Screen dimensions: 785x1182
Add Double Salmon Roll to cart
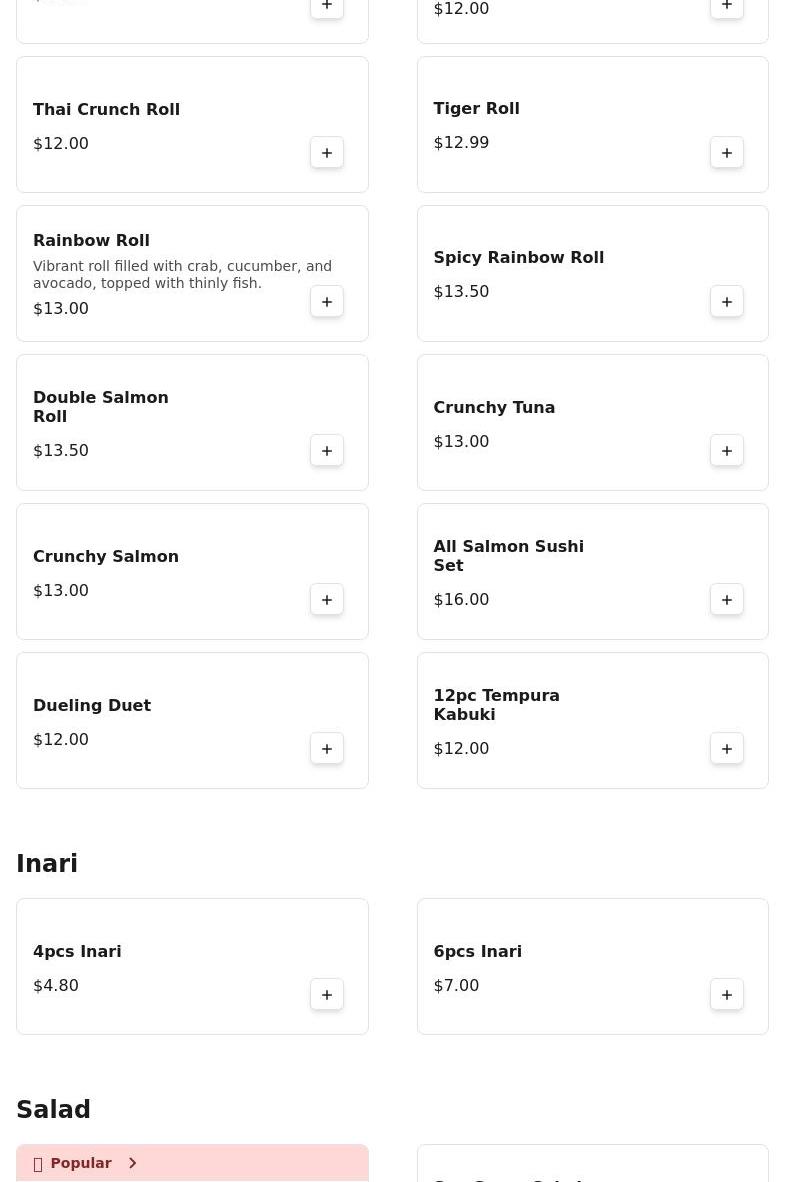[x=327, y=451]
